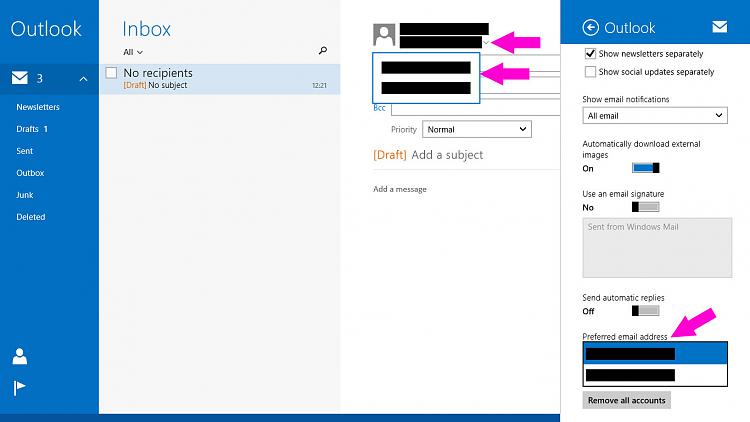
Task: Click the Bcc link
Action: (379, 108)
